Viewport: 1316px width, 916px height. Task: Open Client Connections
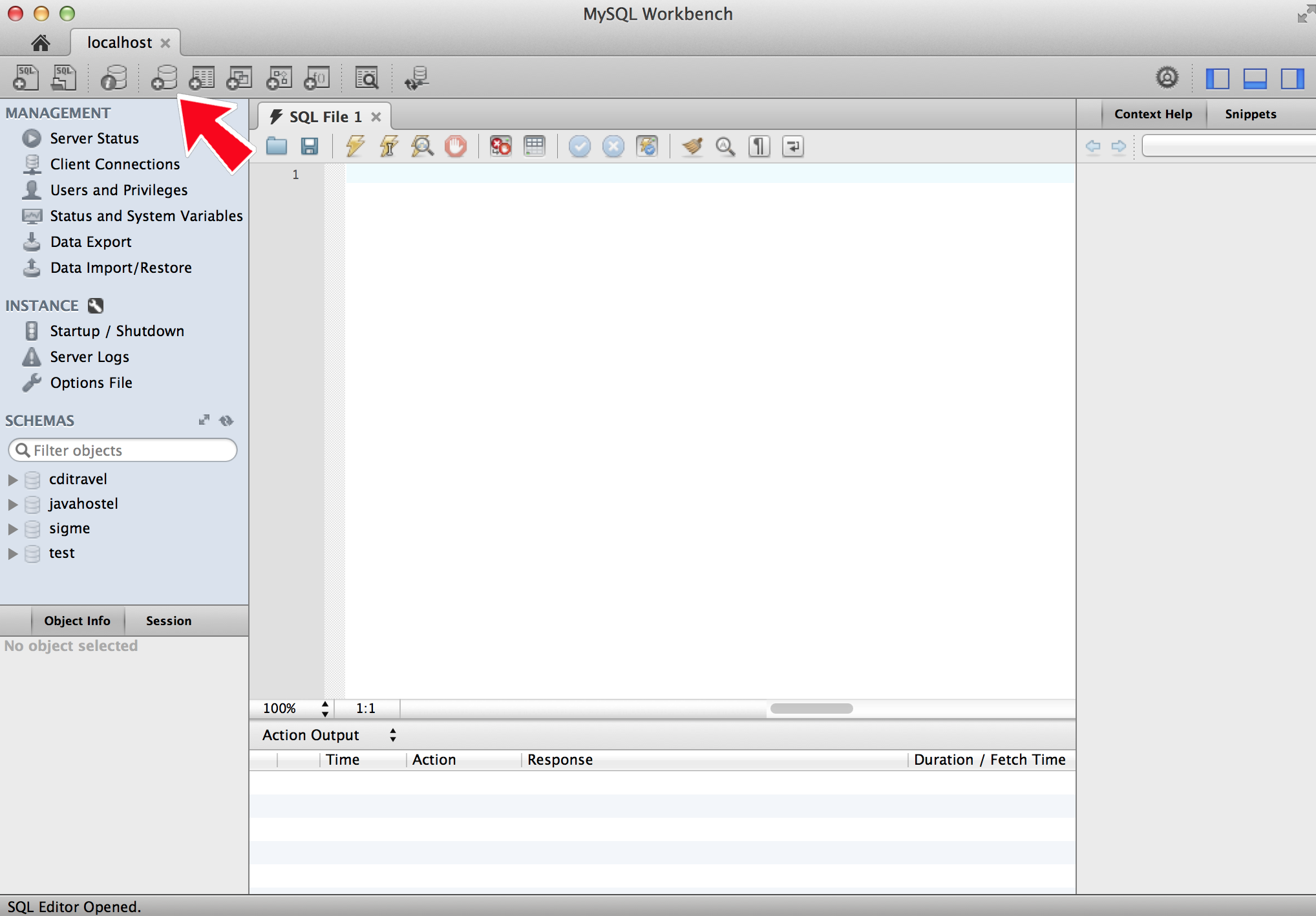pyautogui.click(x=115, y=164)
